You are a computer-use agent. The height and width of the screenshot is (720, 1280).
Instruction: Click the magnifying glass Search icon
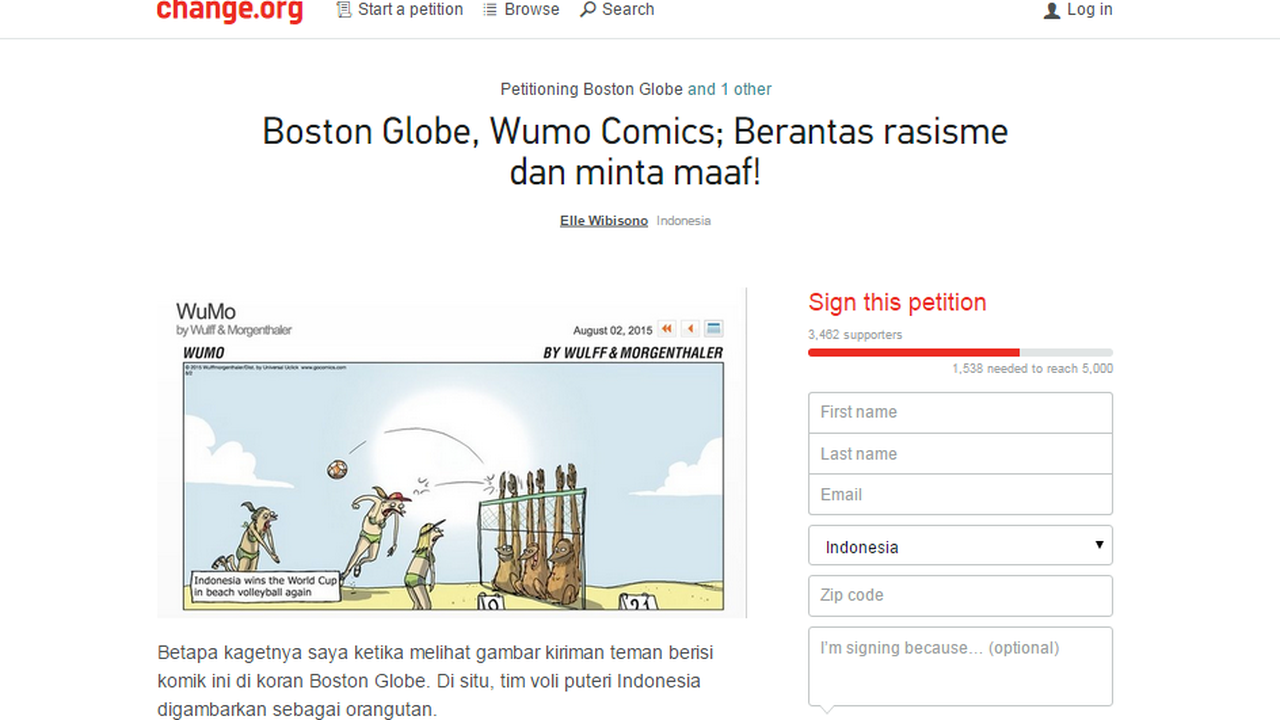pyautogui.click(x=588, y=10)
